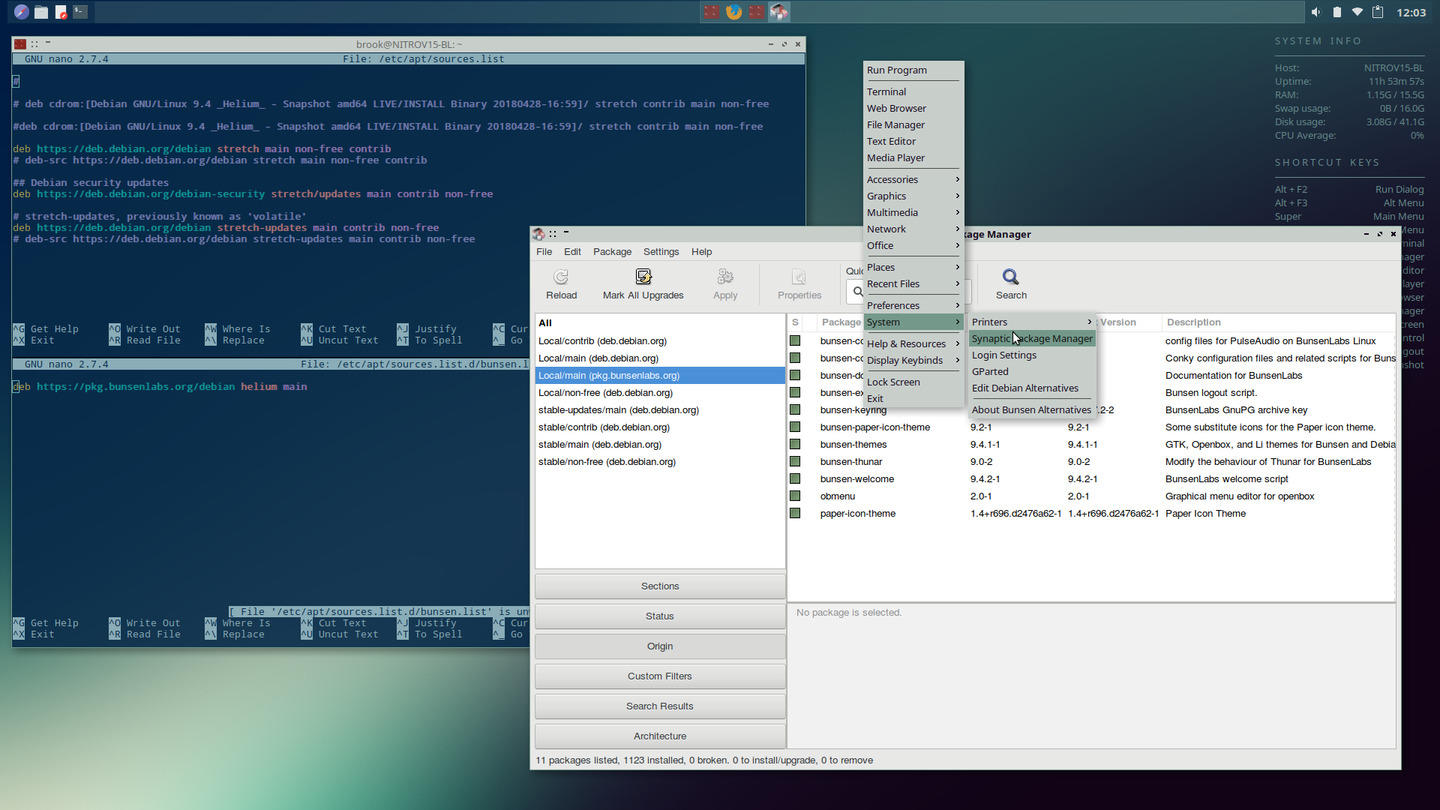Click the Custom Filters button
The width and height of the screenshot is (1440, 810).
660,676
